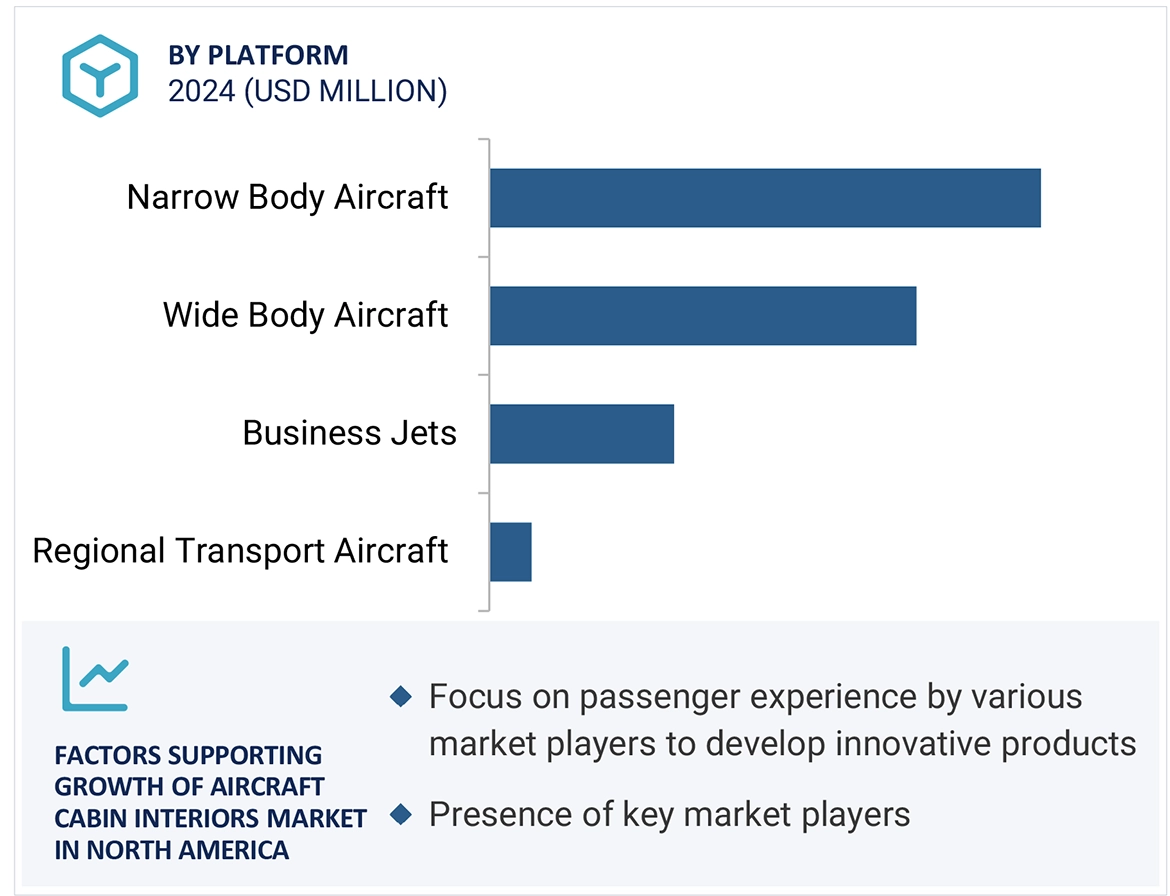Click the Wide Body Aircraft label
The width and height of the screenshot is (1170, 896).
click(305, 315)
